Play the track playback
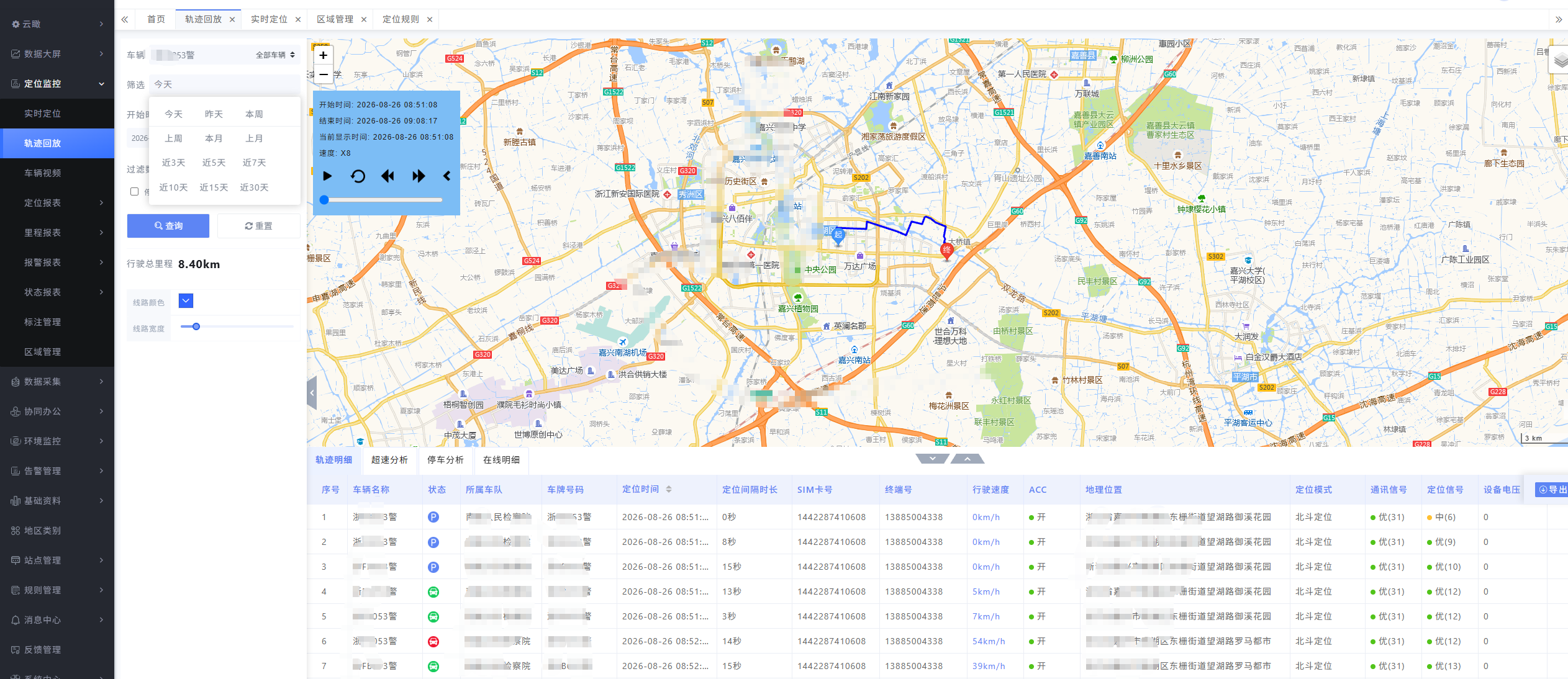This screenshot has width=1568, height=679. [x=327, y=176]
